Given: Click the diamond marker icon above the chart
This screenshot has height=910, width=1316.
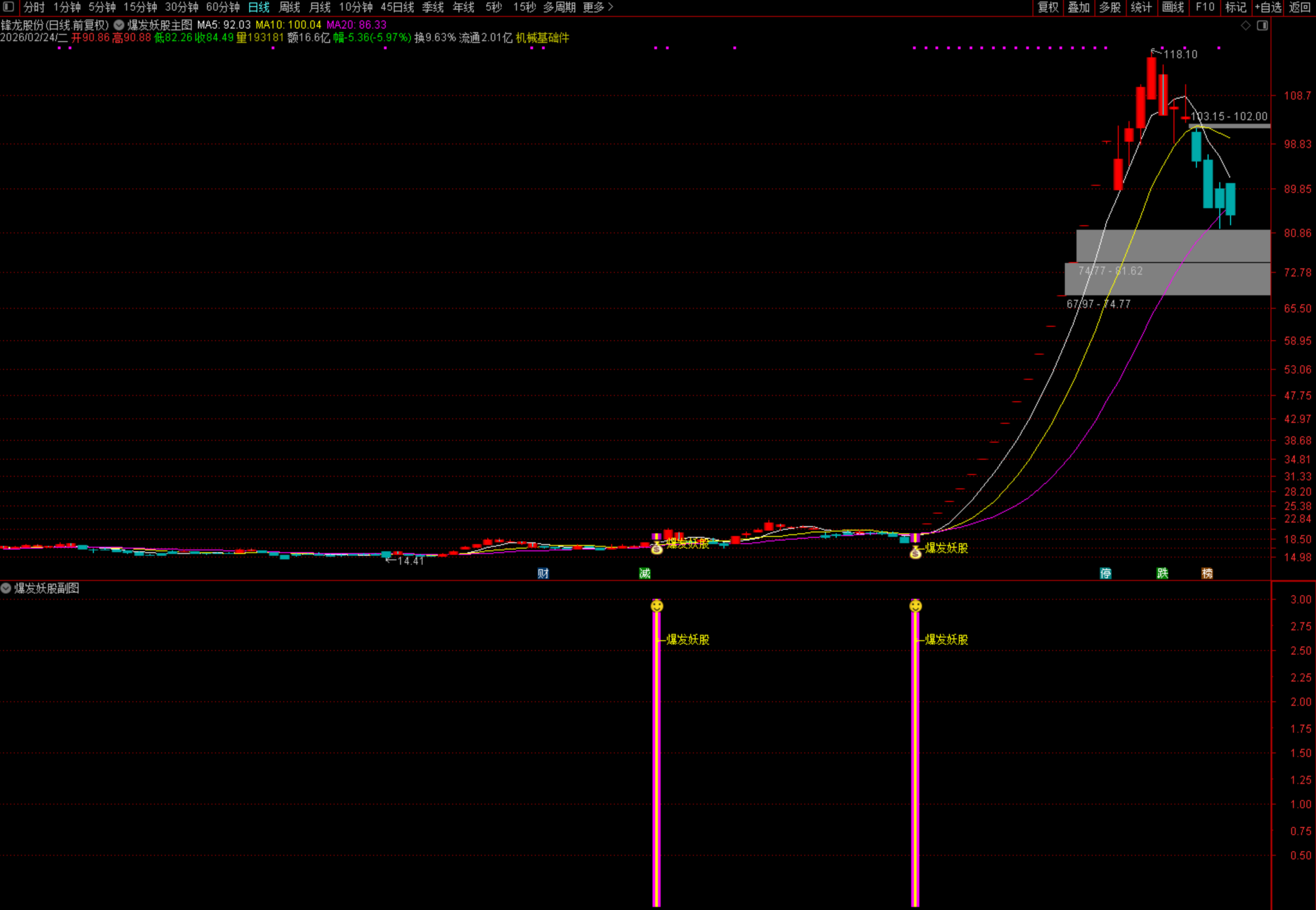Looking at the screenshot, I should (x=1246, y=25).
